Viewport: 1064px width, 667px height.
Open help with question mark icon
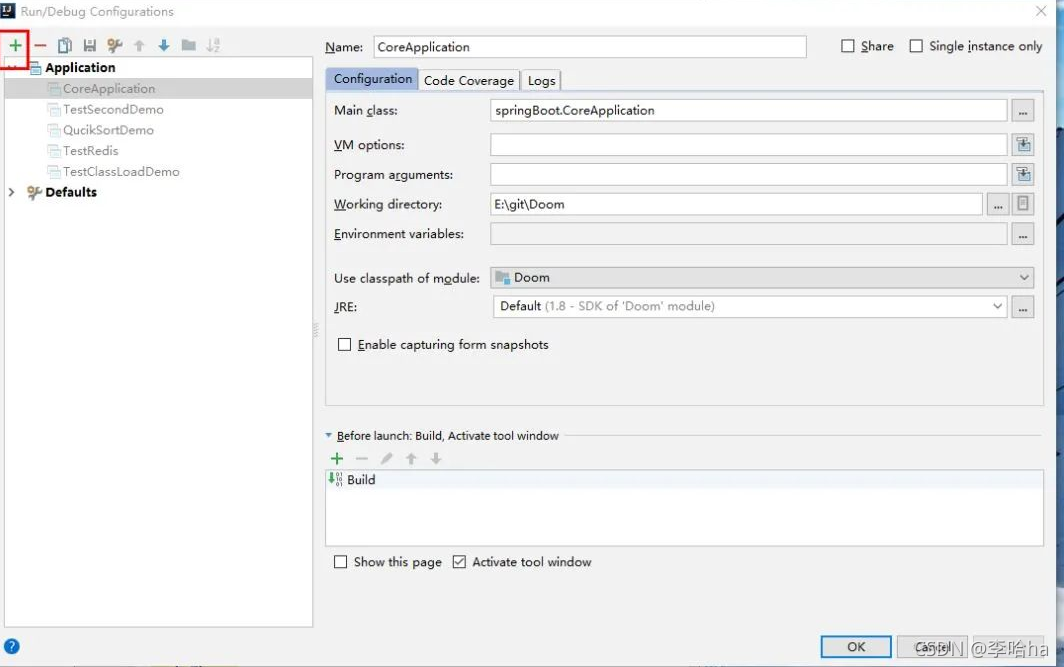12,646
